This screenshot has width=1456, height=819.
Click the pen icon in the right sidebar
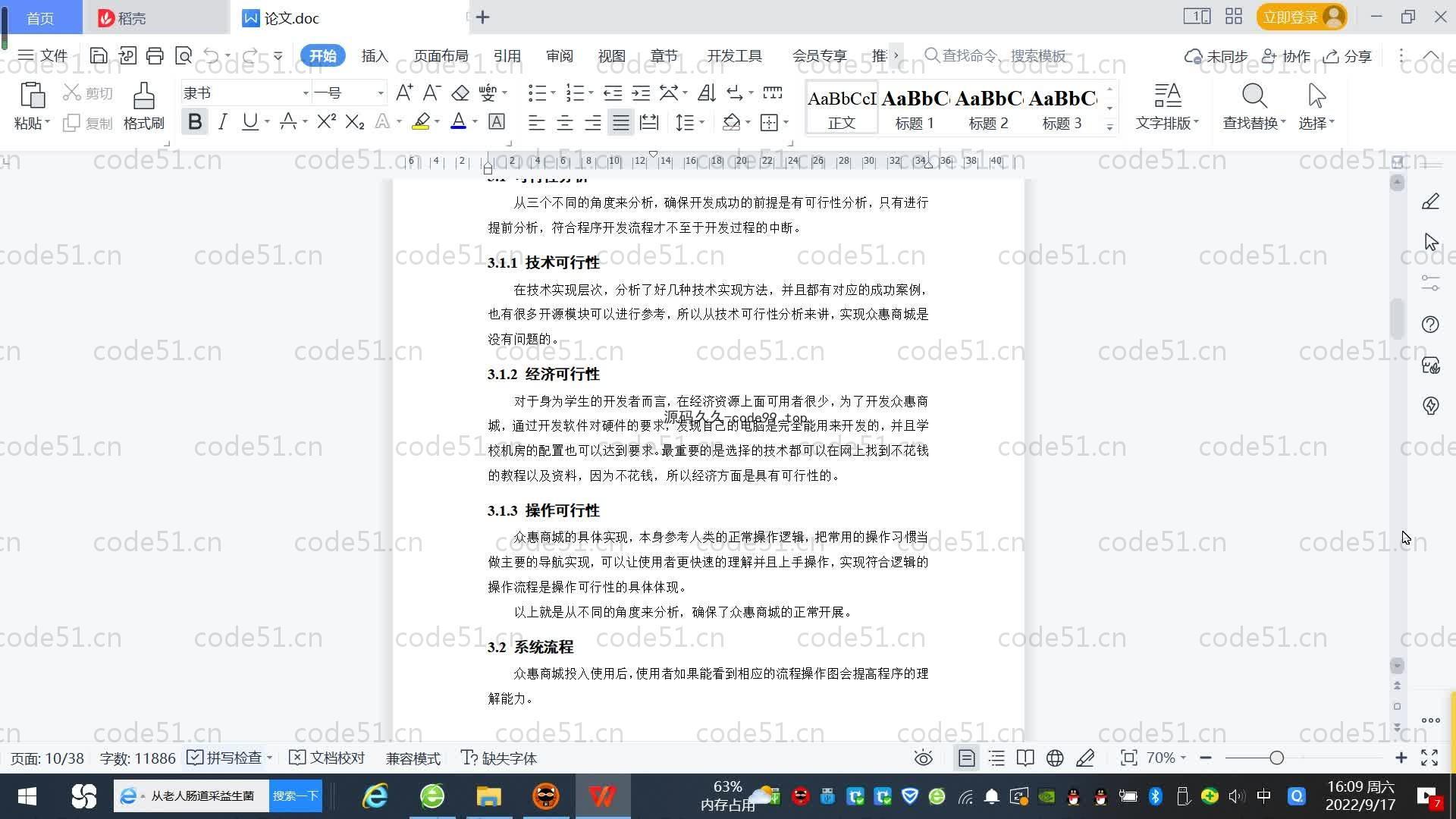pyautogui.click(x=1430, y=201)
